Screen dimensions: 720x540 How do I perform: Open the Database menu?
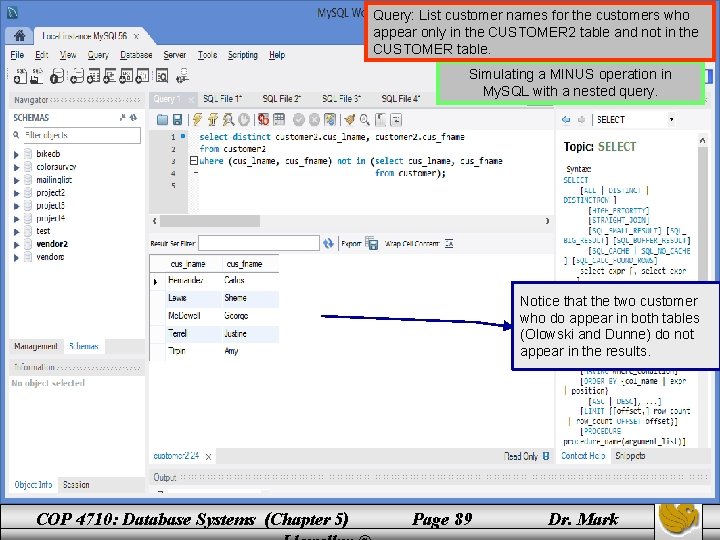click(136, 55)
